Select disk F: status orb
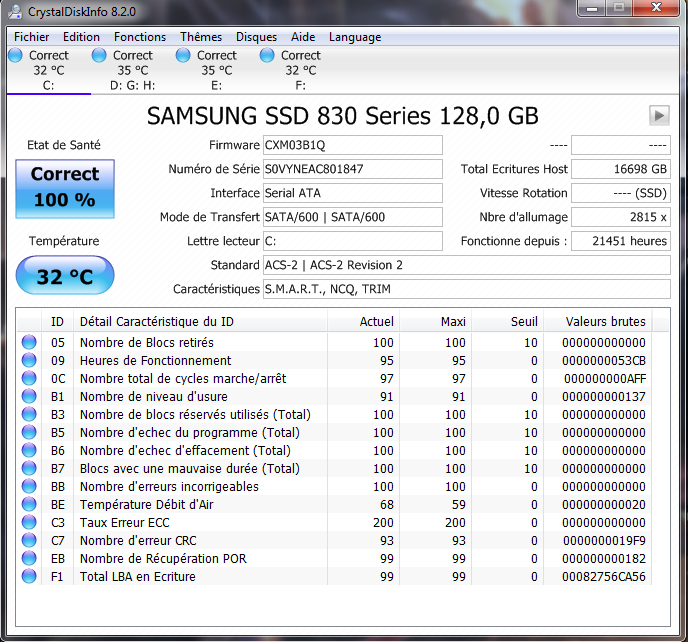 267,55
